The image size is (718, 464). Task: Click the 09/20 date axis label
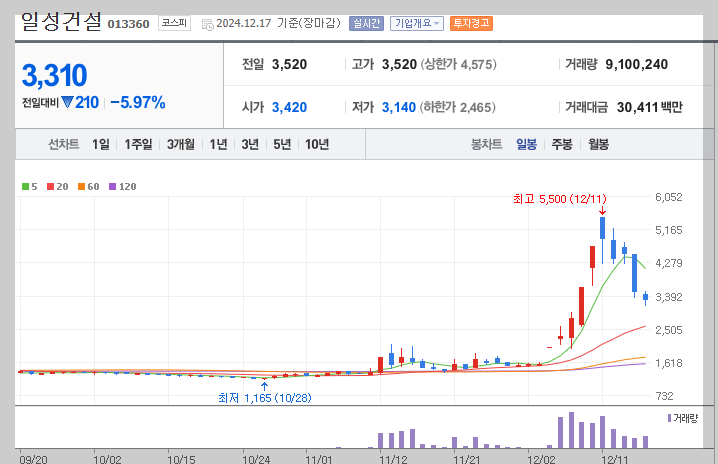click(x=33, y=459)
